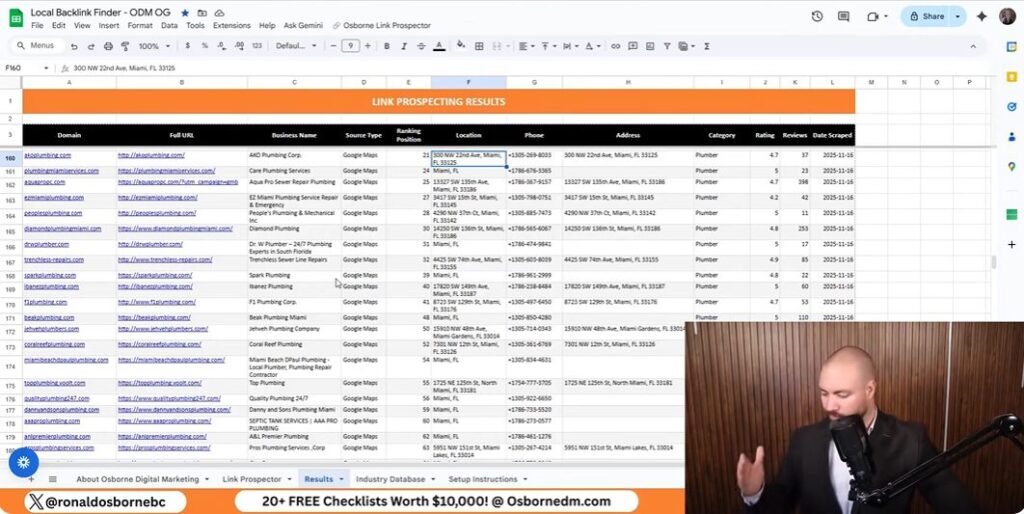1024x514 pixels.
Task: Select the paint format roller
Action: pyautogui.click(x=125, y=46)
